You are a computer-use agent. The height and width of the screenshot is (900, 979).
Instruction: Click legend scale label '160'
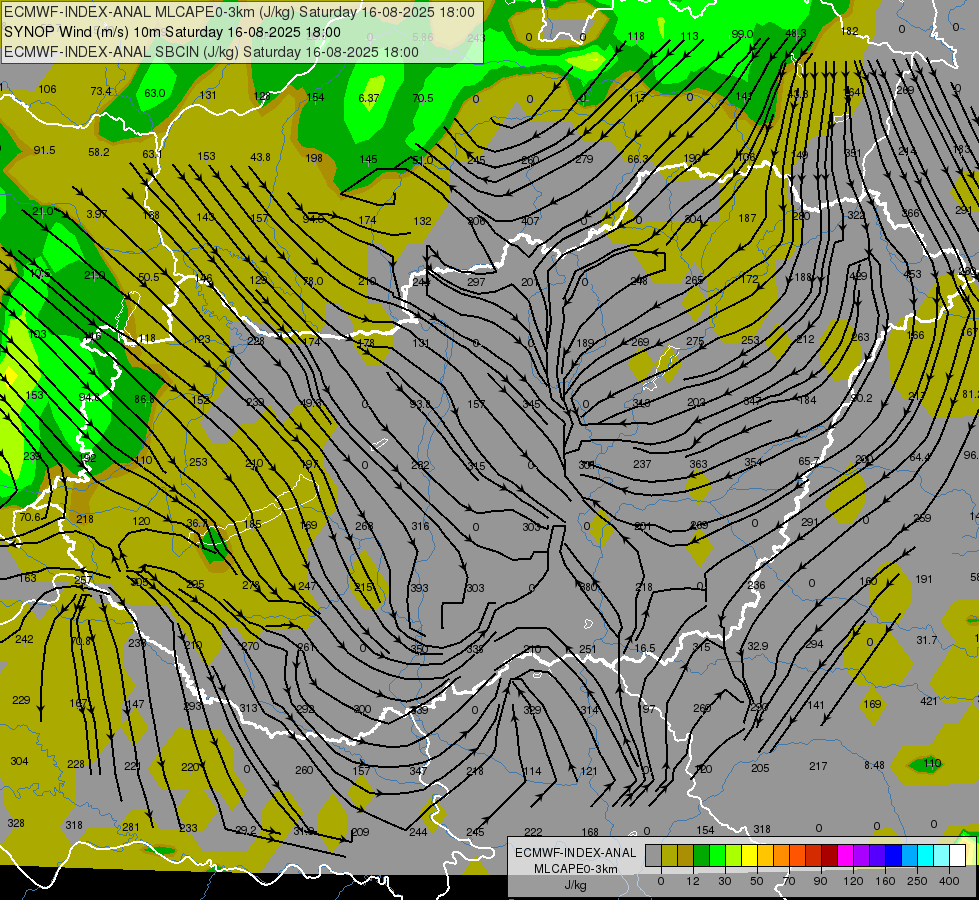[x=885, y=881]
